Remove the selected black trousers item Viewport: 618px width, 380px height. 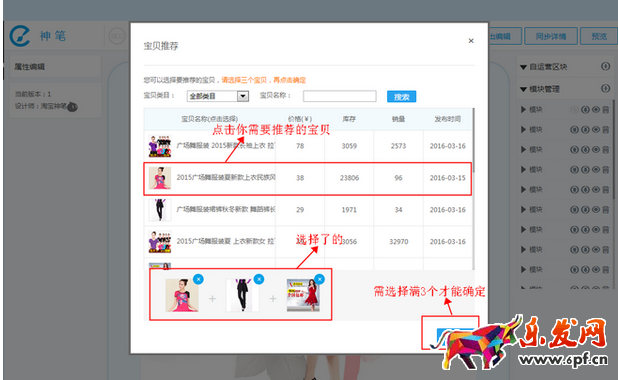click(259, 279)
